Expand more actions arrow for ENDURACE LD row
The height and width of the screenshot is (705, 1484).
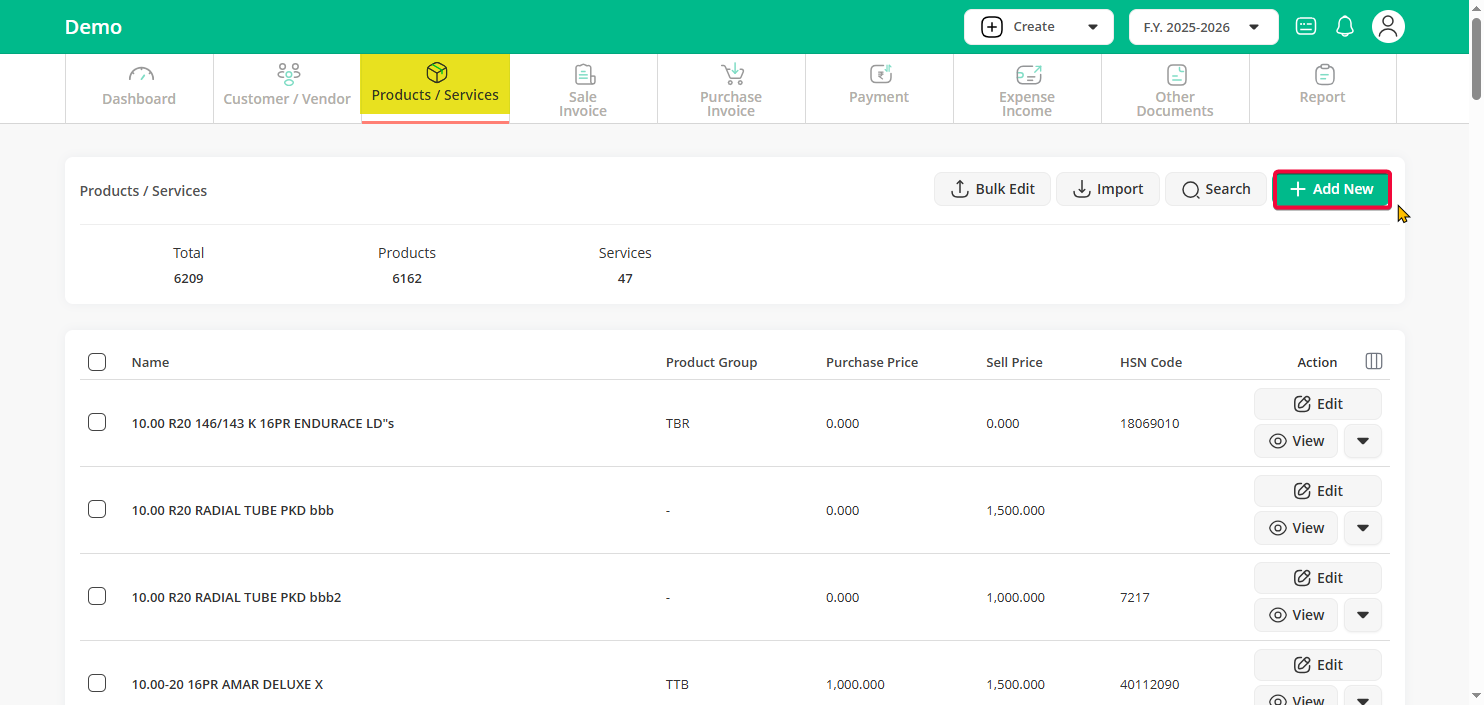tap(1362, 441)
